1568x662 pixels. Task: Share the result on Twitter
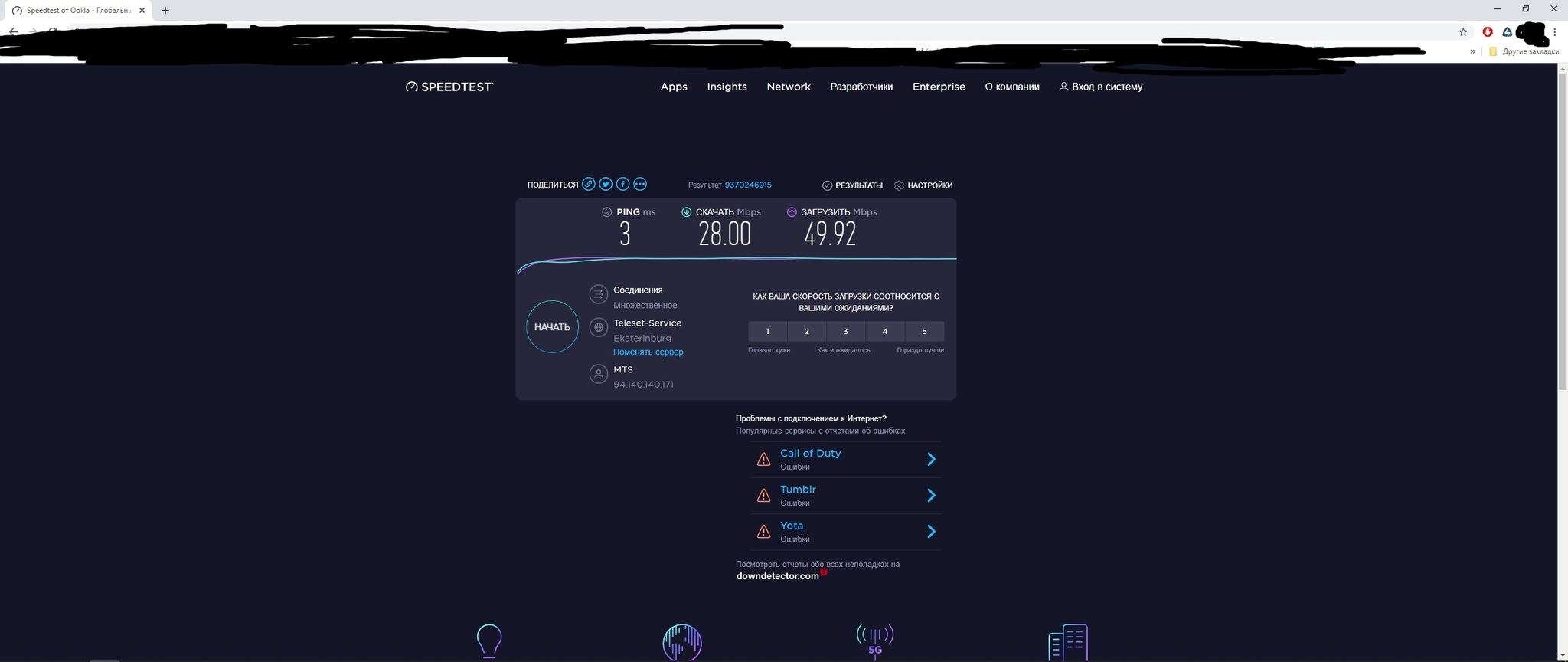click(606, 184)
